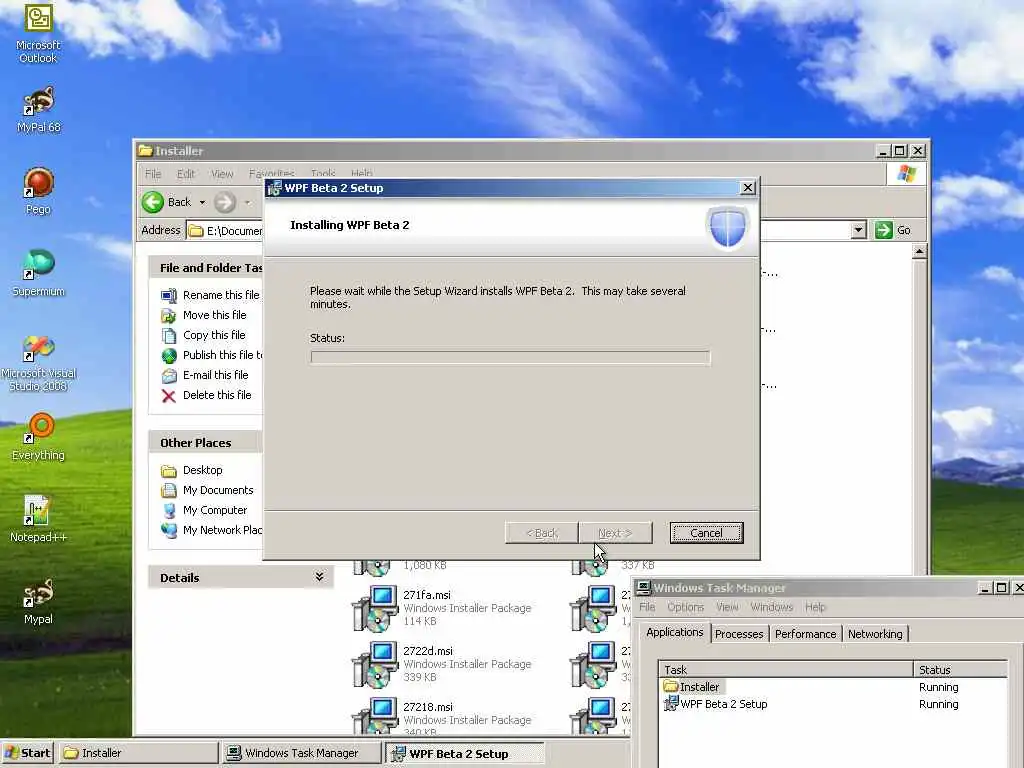1024x768 pixels.
Task: Open the Microsoft Outlook desktop icon
Action: click(x=38, y=33)
